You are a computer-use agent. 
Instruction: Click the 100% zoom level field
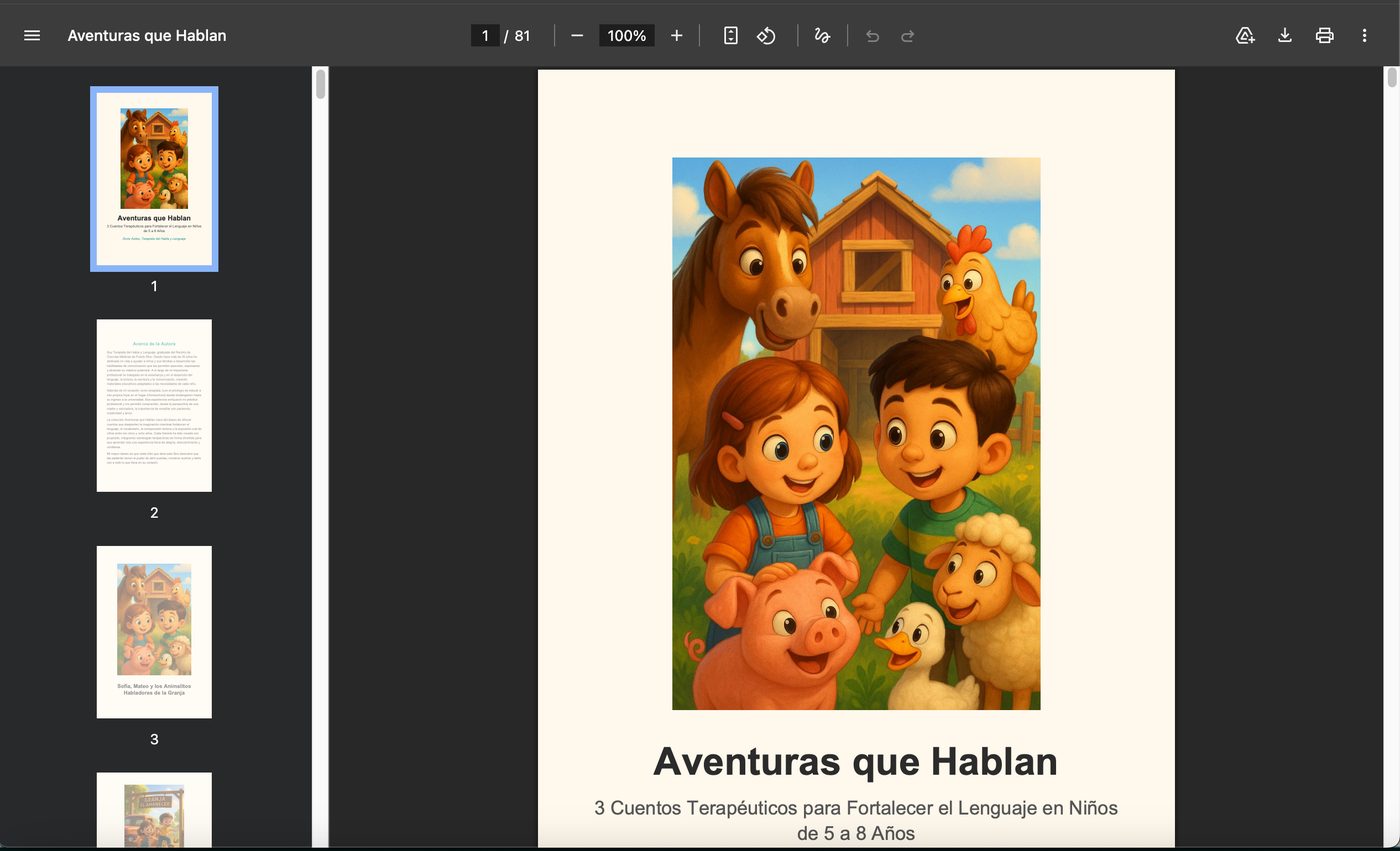(626, 35)
